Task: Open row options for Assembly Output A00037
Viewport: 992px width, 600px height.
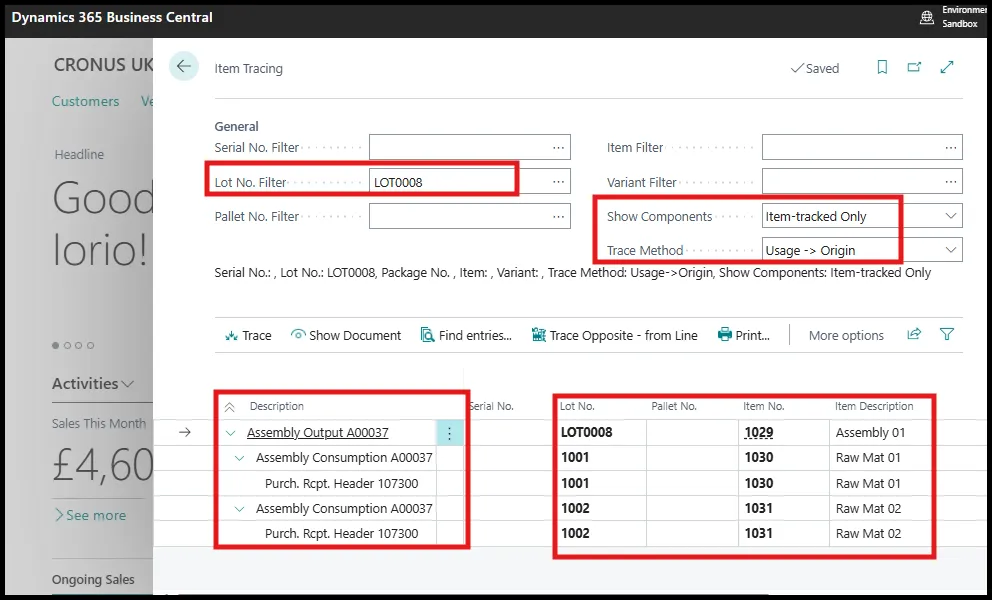Action: (x=449, y=433)
